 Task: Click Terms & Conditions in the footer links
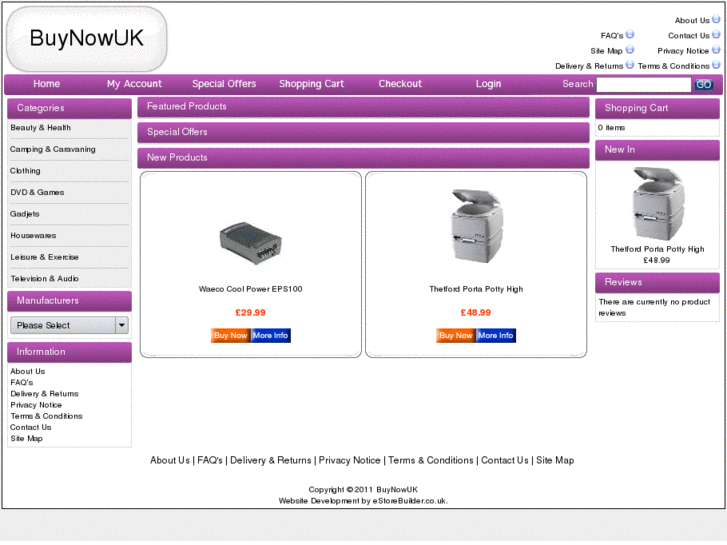tap(431, 461)
